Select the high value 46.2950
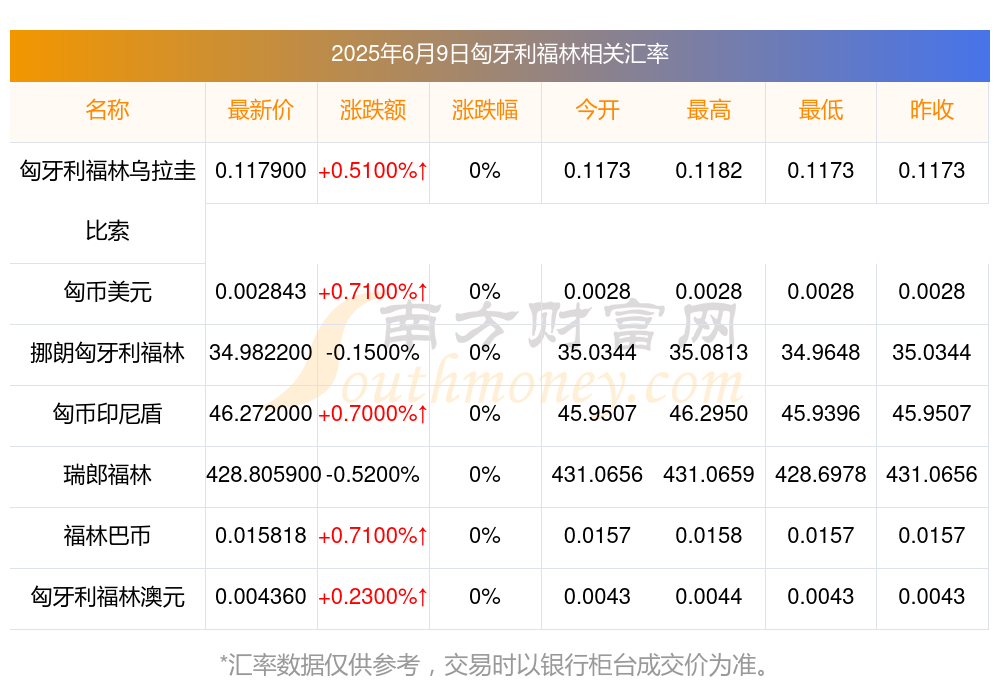This screenshot has width=1000, height=696. click(709, 414)
